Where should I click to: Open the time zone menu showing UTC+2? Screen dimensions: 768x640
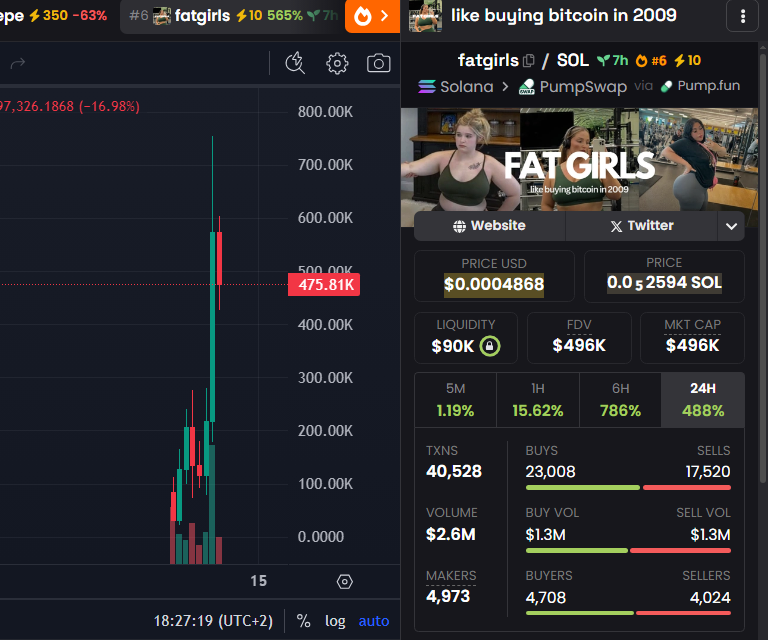click(x=213, y=621)
